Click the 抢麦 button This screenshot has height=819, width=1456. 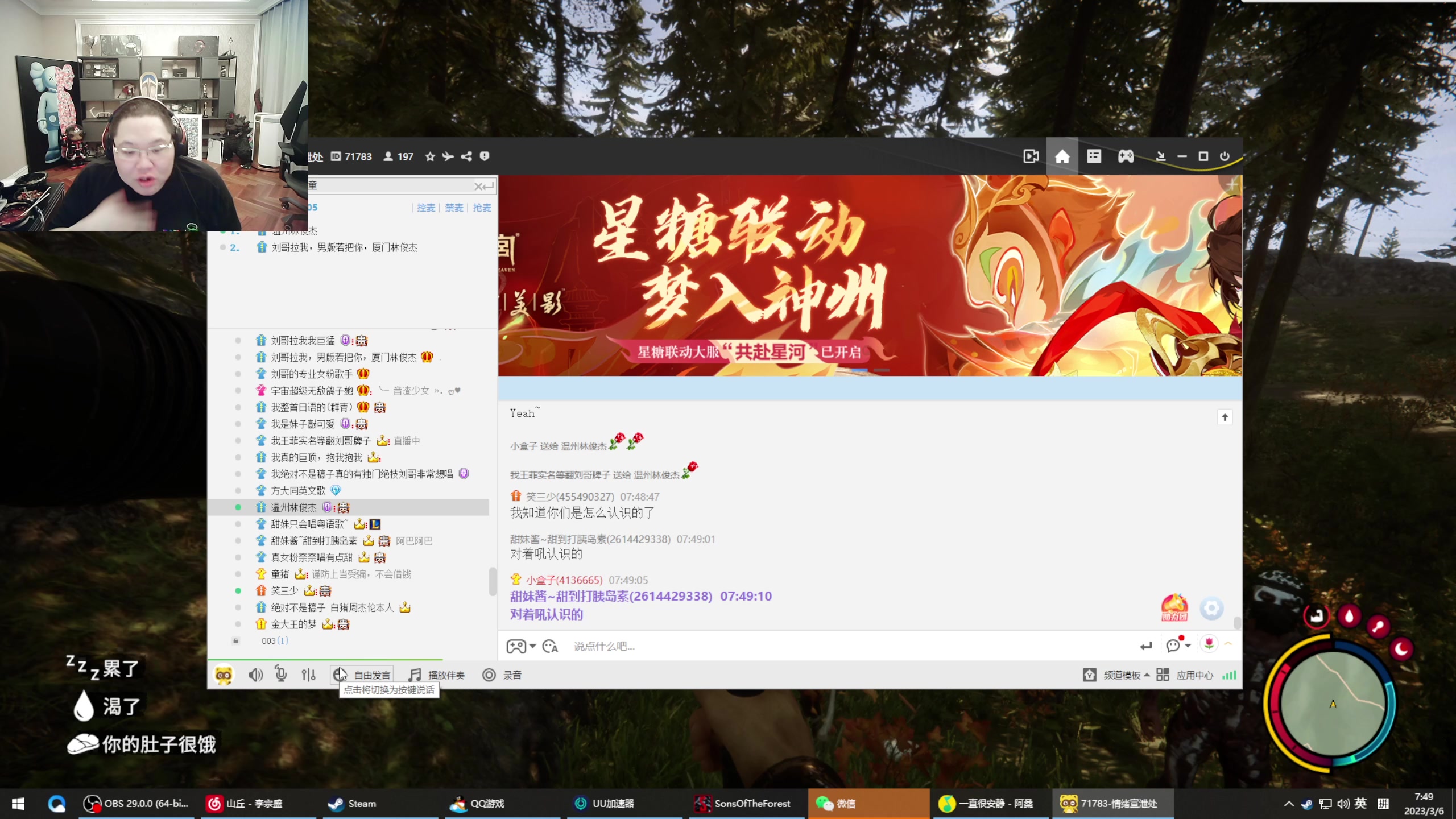(482, 207)
